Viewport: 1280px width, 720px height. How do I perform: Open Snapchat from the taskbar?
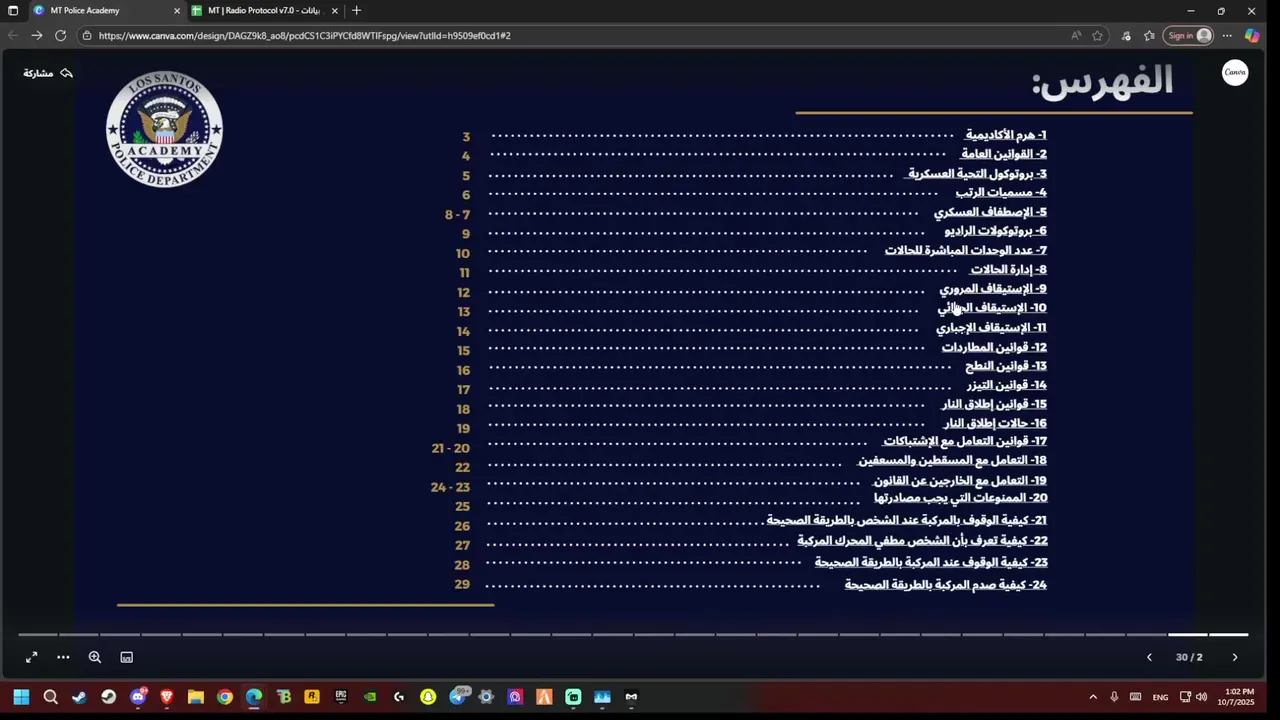(428, 697)
